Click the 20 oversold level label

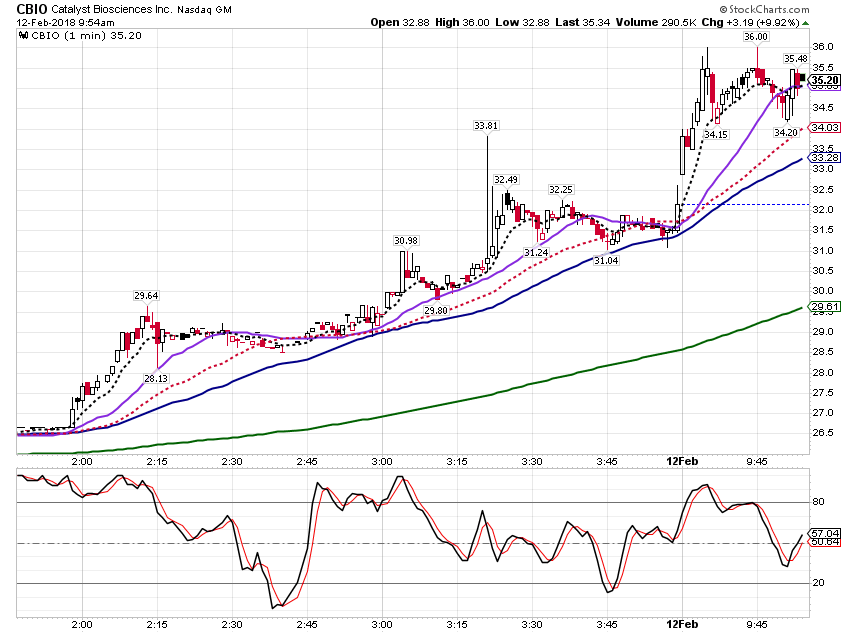click(818, 583)
